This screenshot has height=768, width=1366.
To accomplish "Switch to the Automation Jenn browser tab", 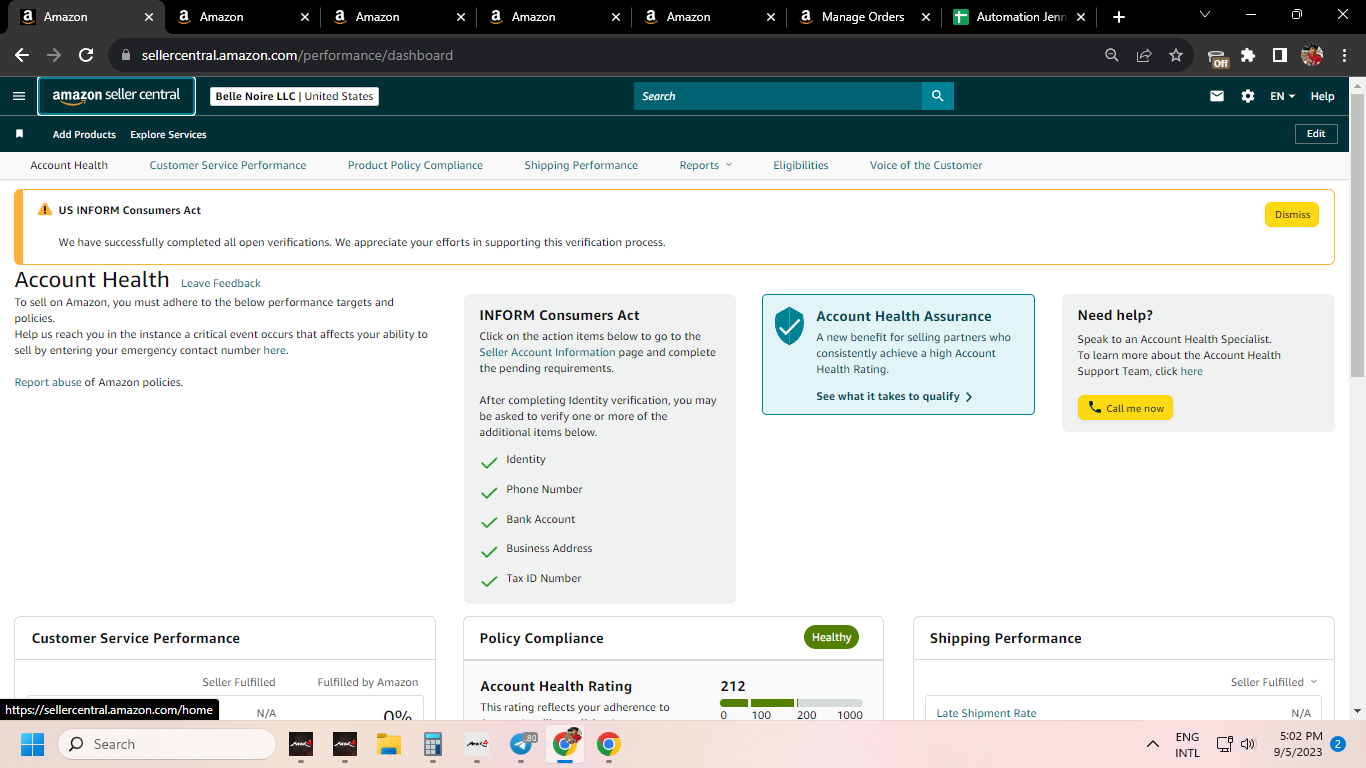I will coord(1020,17).
